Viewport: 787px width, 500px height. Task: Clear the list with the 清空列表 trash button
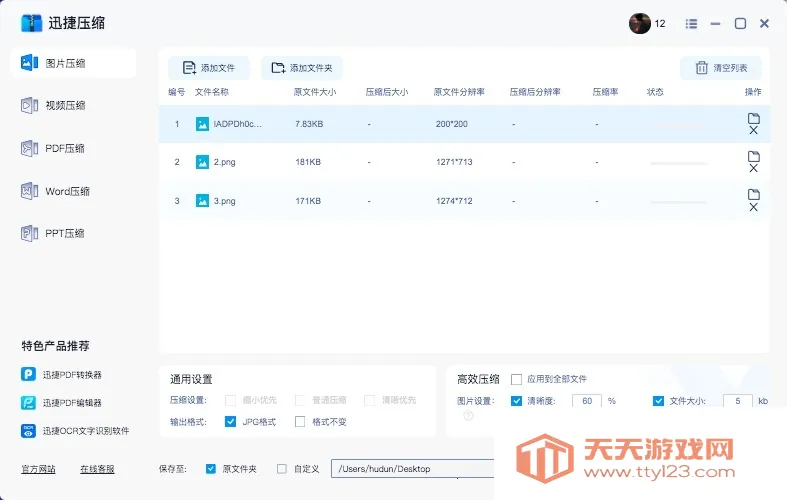(x=721, y=68)
